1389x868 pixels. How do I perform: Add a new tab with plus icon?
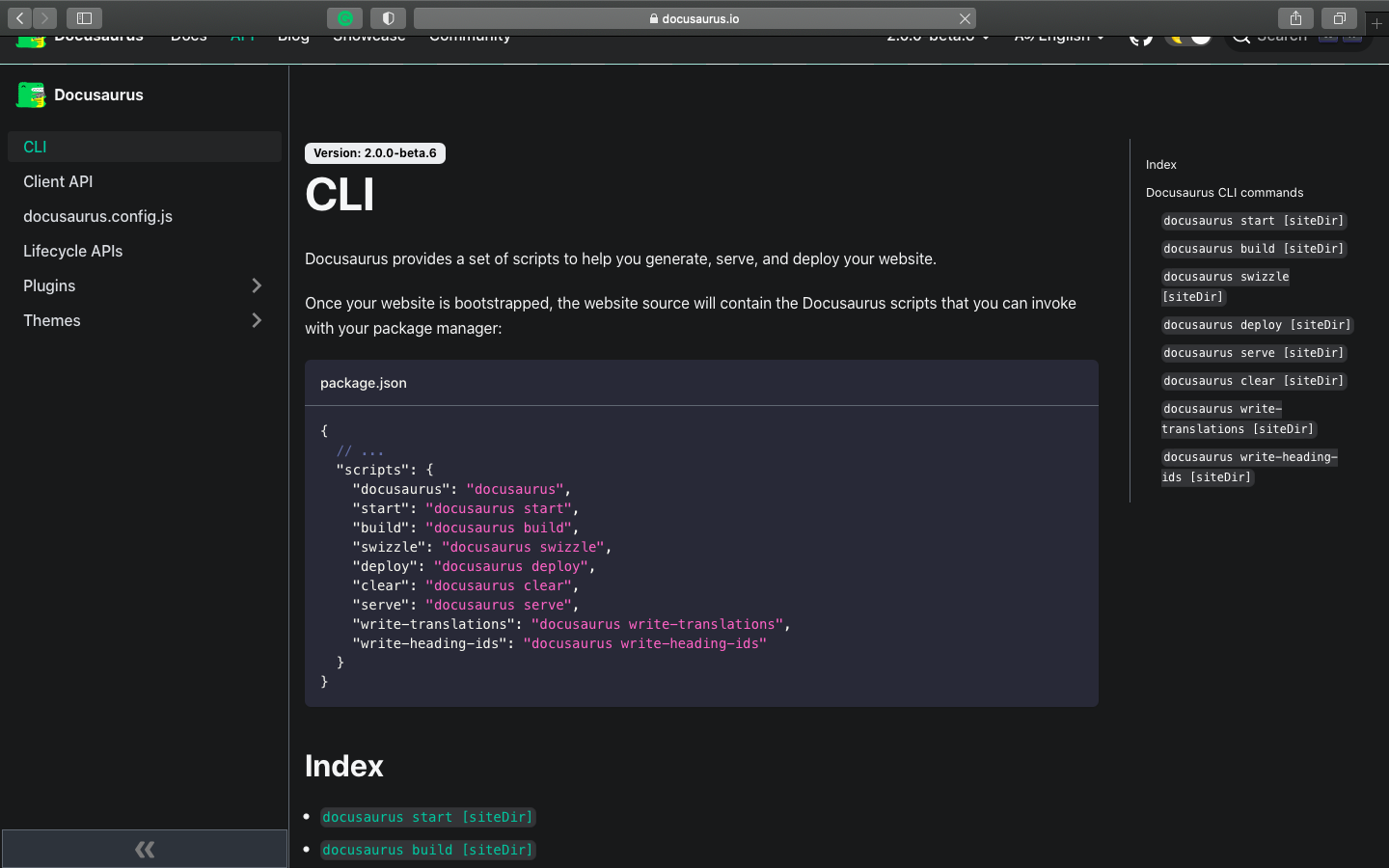[x=1376, y=22]
